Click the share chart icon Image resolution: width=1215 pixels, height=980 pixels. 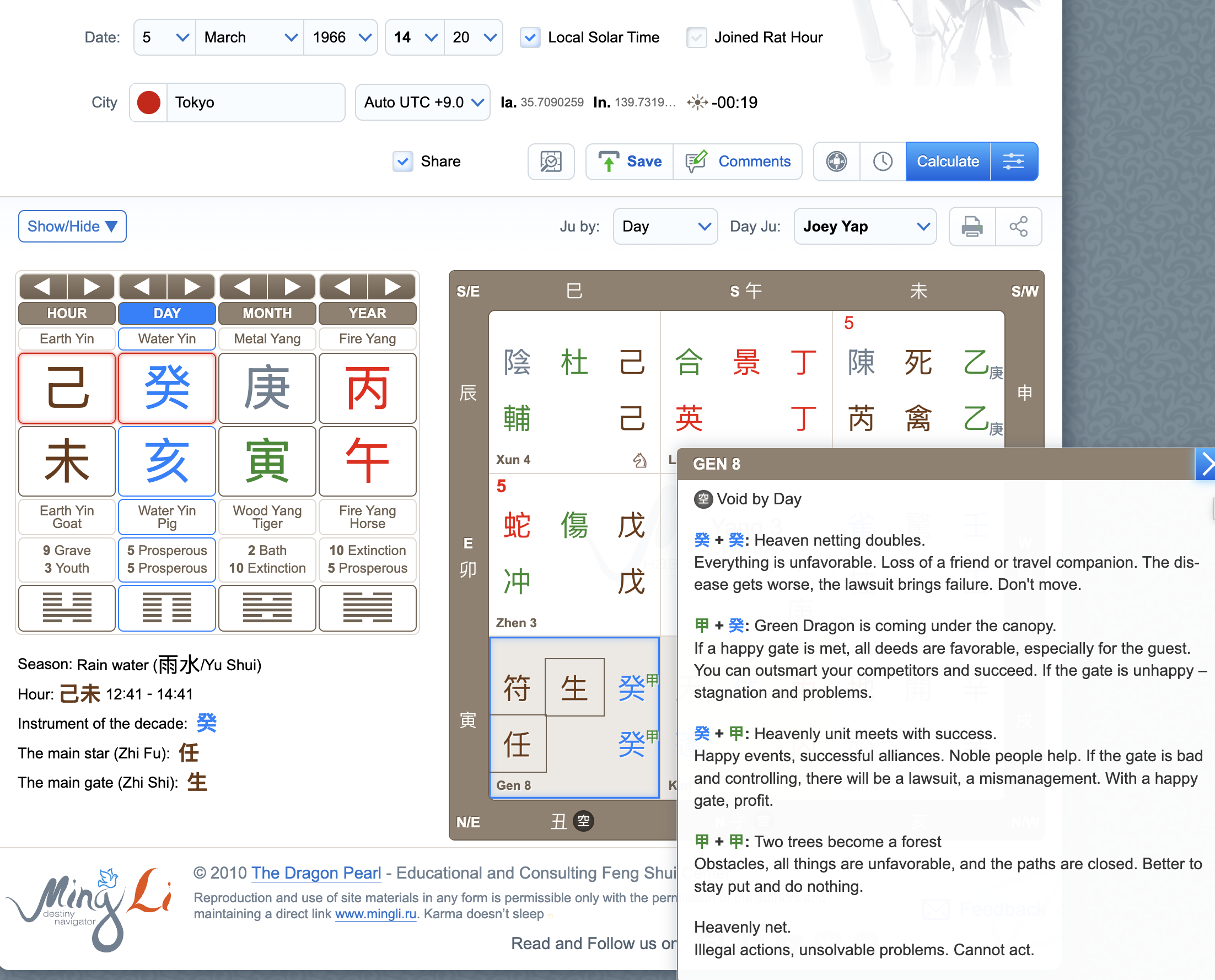pyautogui.click(x=1019, y=227)
